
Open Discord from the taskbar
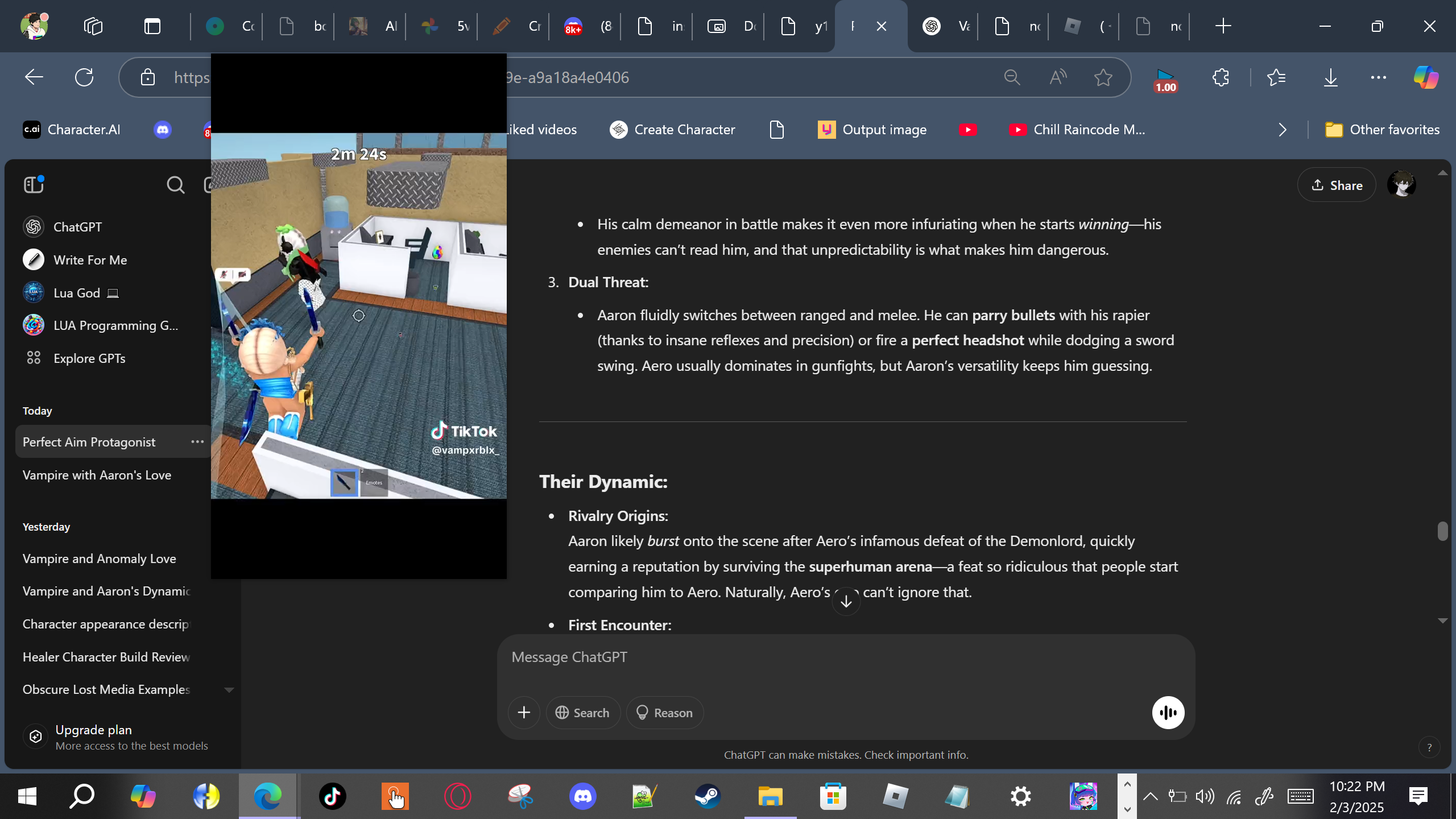pyautogui.click(x=583, y=796)
